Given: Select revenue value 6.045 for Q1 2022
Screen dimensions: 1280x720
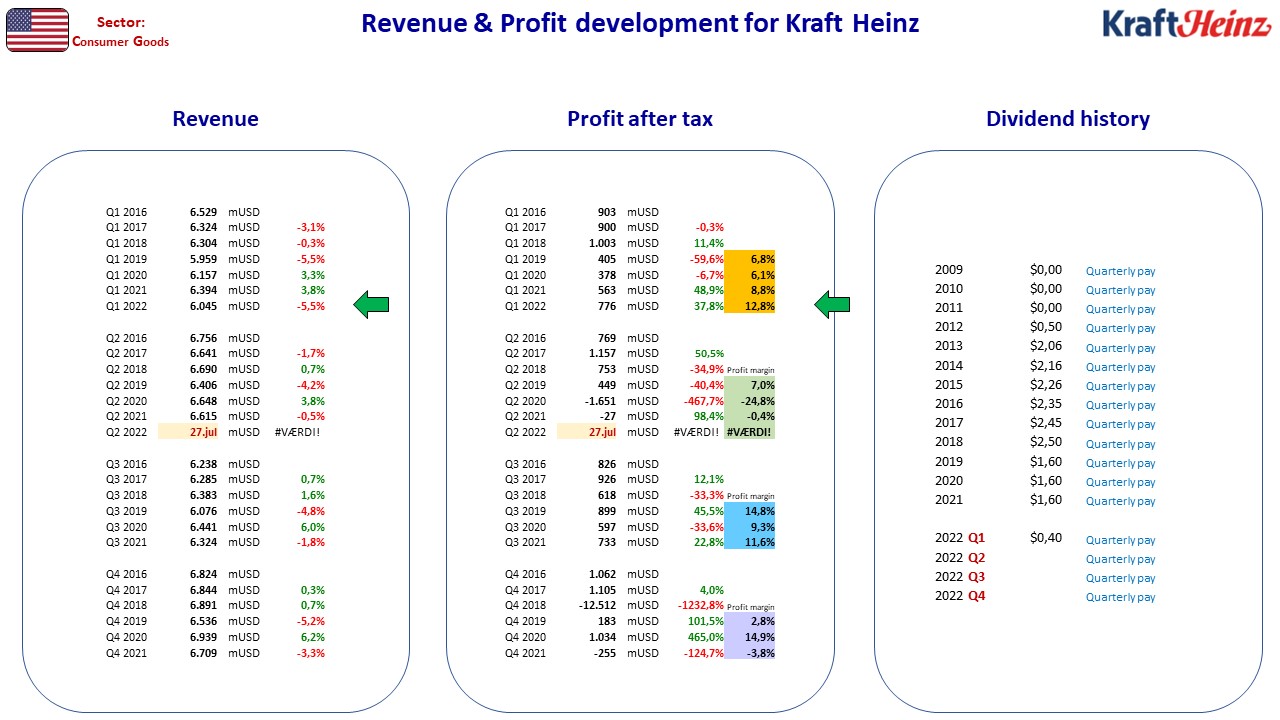Looking at the screenshot, I should (x=203, y=306).
